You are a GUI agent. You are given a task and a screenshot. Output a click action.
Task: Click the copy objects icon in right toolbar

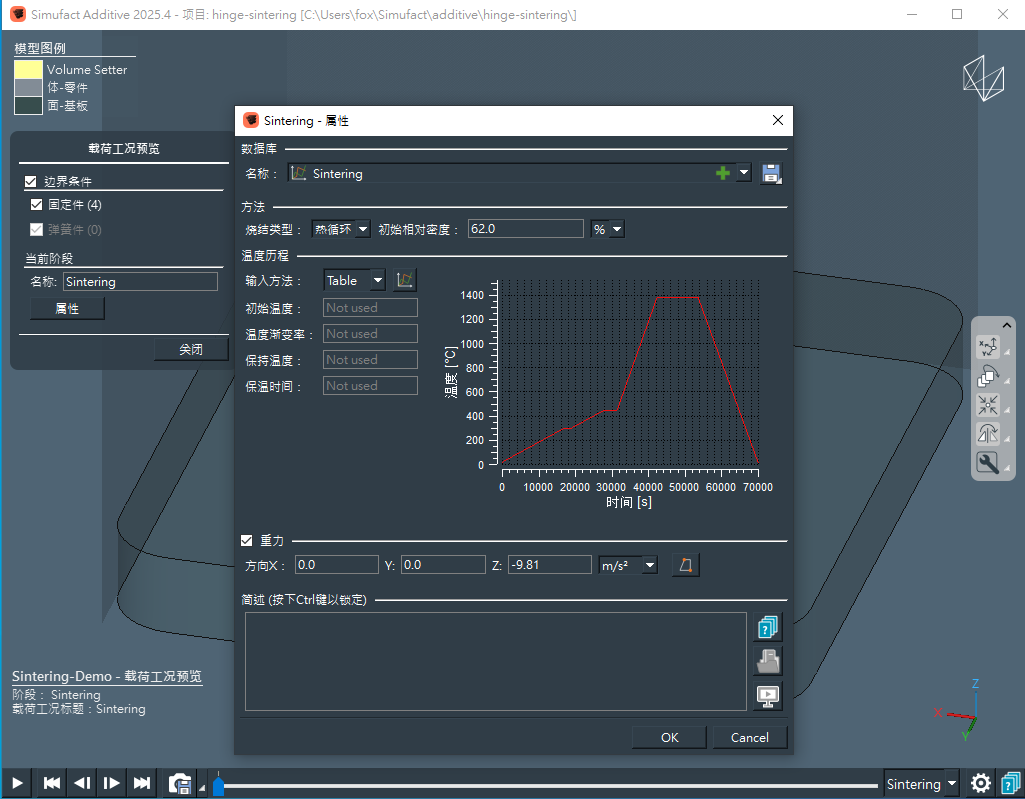coord(988,376)
